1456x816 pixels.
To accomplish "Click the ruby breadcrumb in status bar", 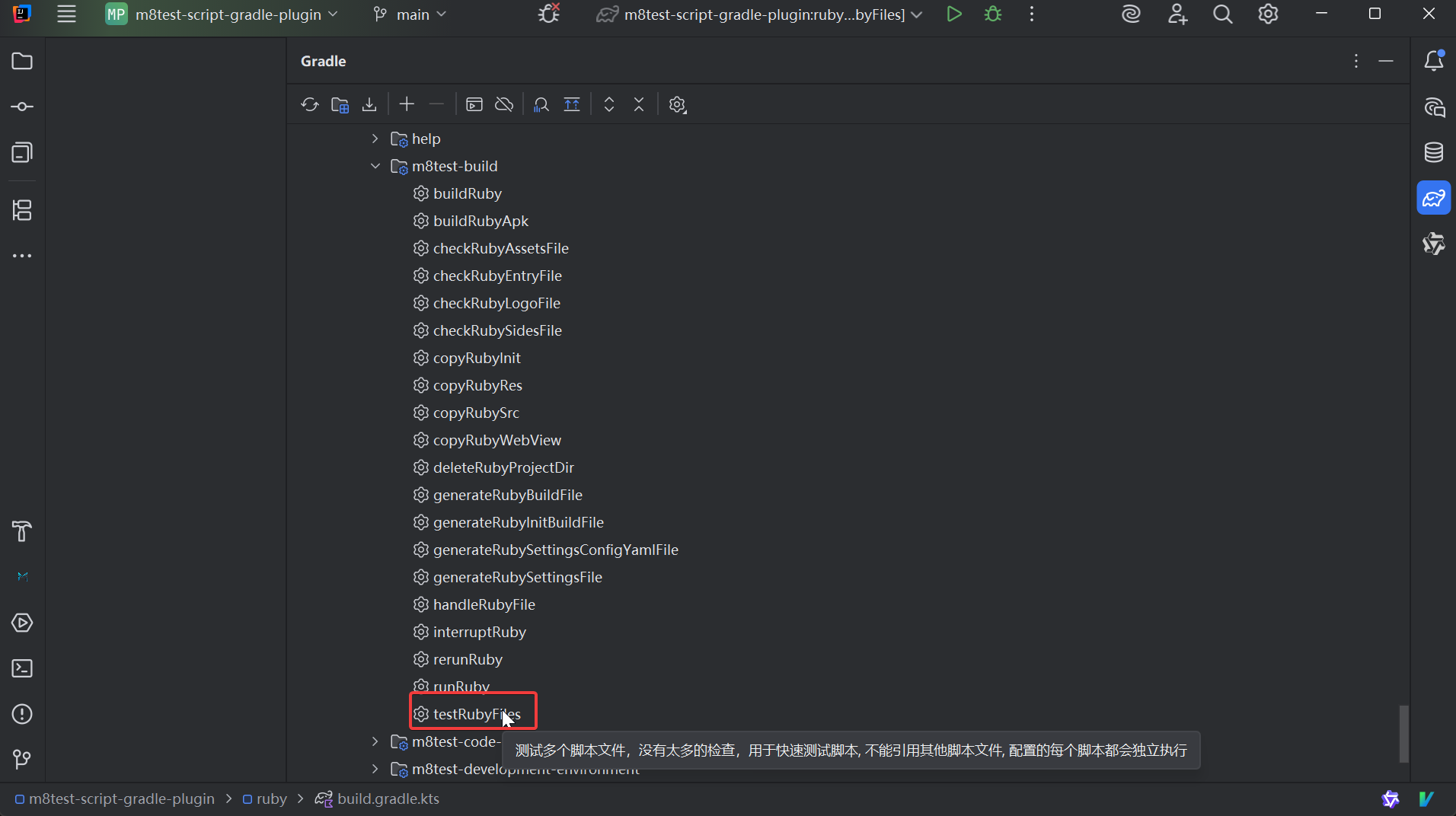I will (271, 798).
